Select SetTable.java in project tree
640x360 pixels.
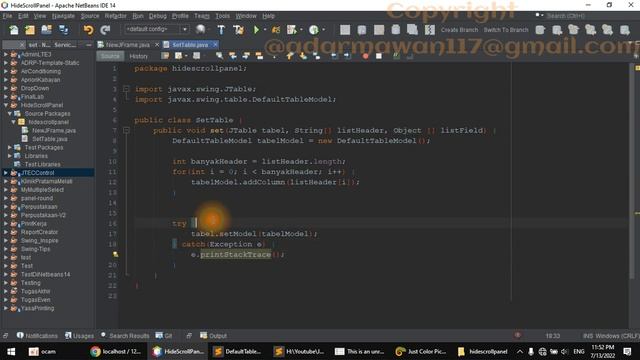[x=50, y=139]
